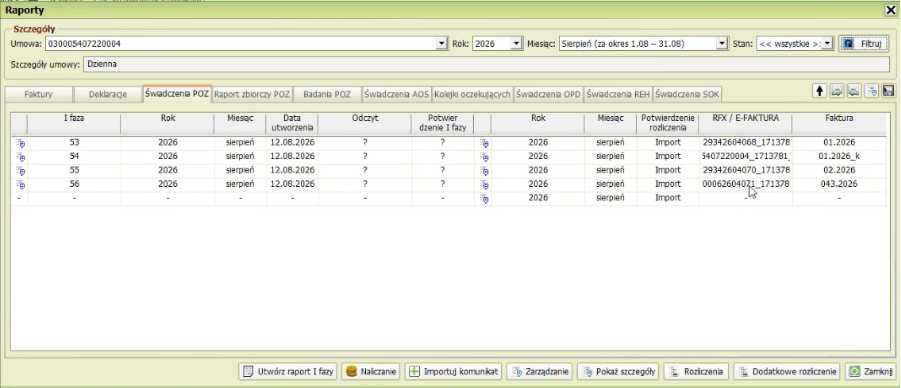901x388 pixels.
Task: Click the Pokaż szczegóły button
Action: [x=618, y=372]
